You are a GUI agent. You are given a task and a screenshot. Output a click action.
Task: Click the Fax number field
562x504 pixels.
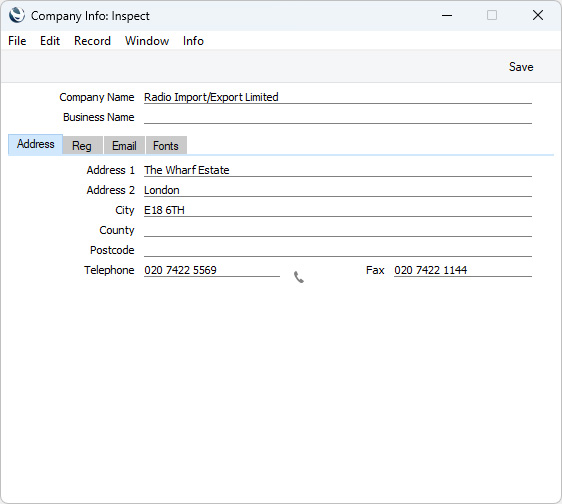[x=463, y=270]
